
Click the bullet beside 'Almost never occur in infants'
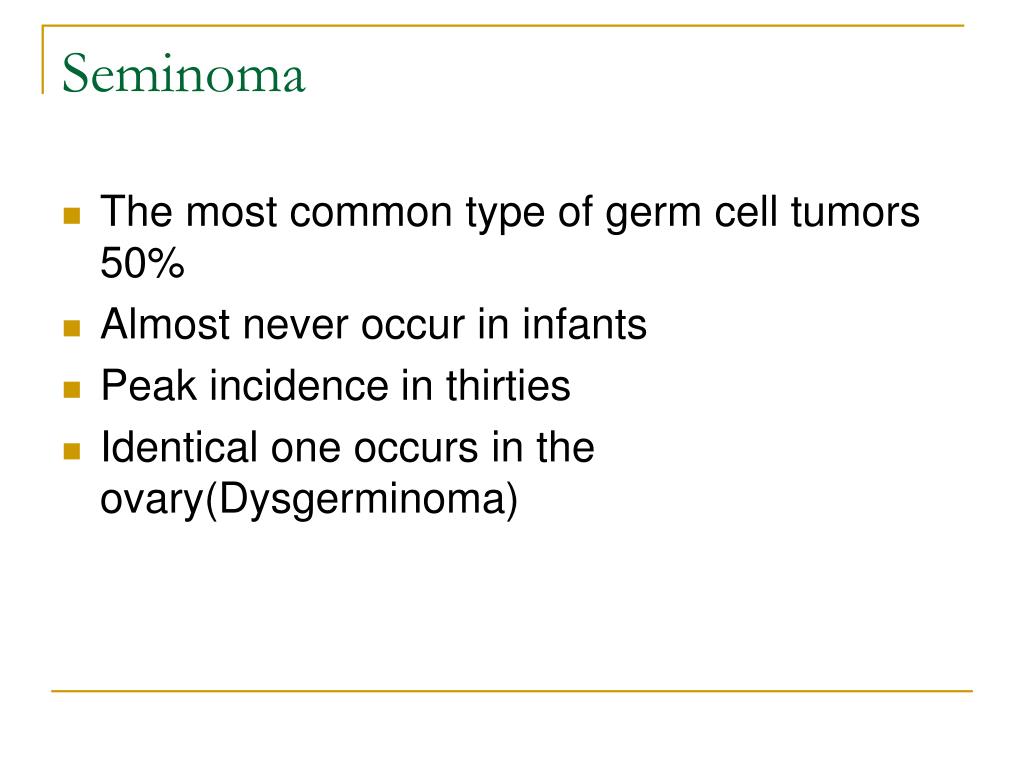pos(72,328)
